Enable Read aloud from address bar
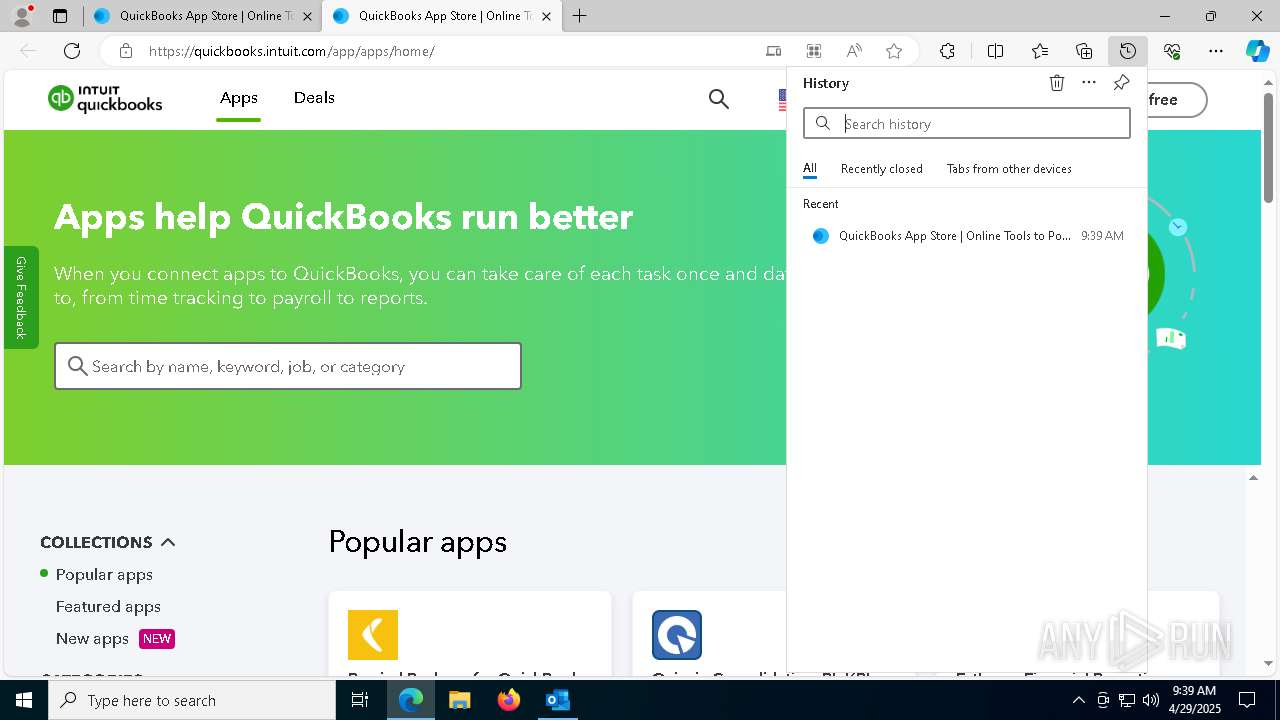This screenshot has width=1280, height=720. (x=854, y=51)
